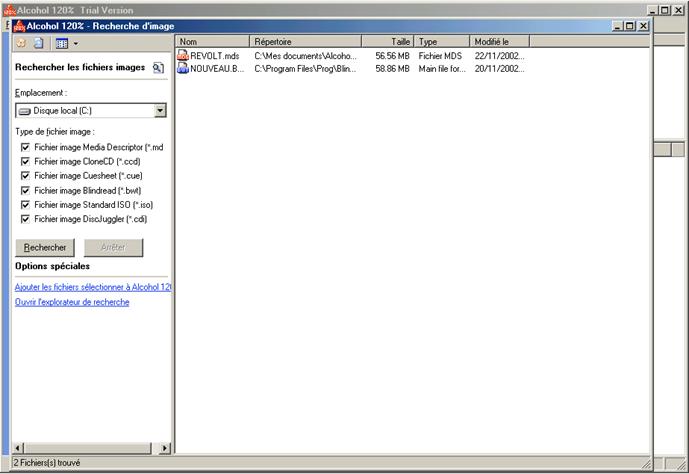Maximize the Alcohol 120% Trial Version main window
This screenshot has height=474, width=689.
665,10
